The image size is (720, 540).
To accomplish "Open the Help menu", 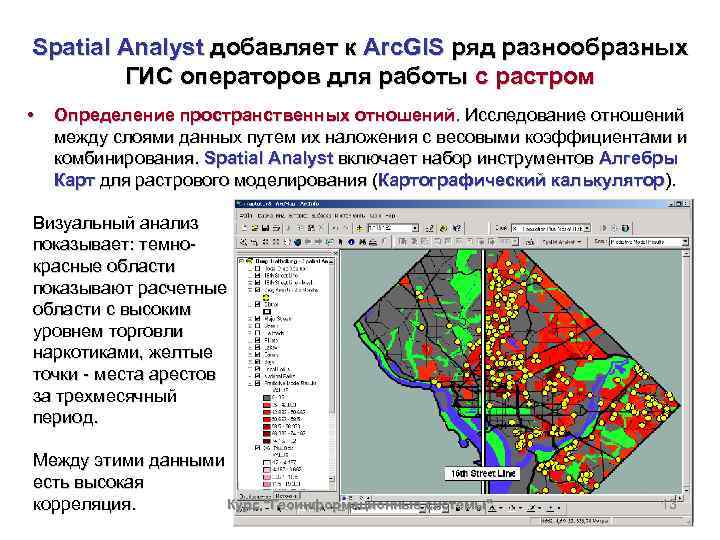I will [x=391, y=215].
